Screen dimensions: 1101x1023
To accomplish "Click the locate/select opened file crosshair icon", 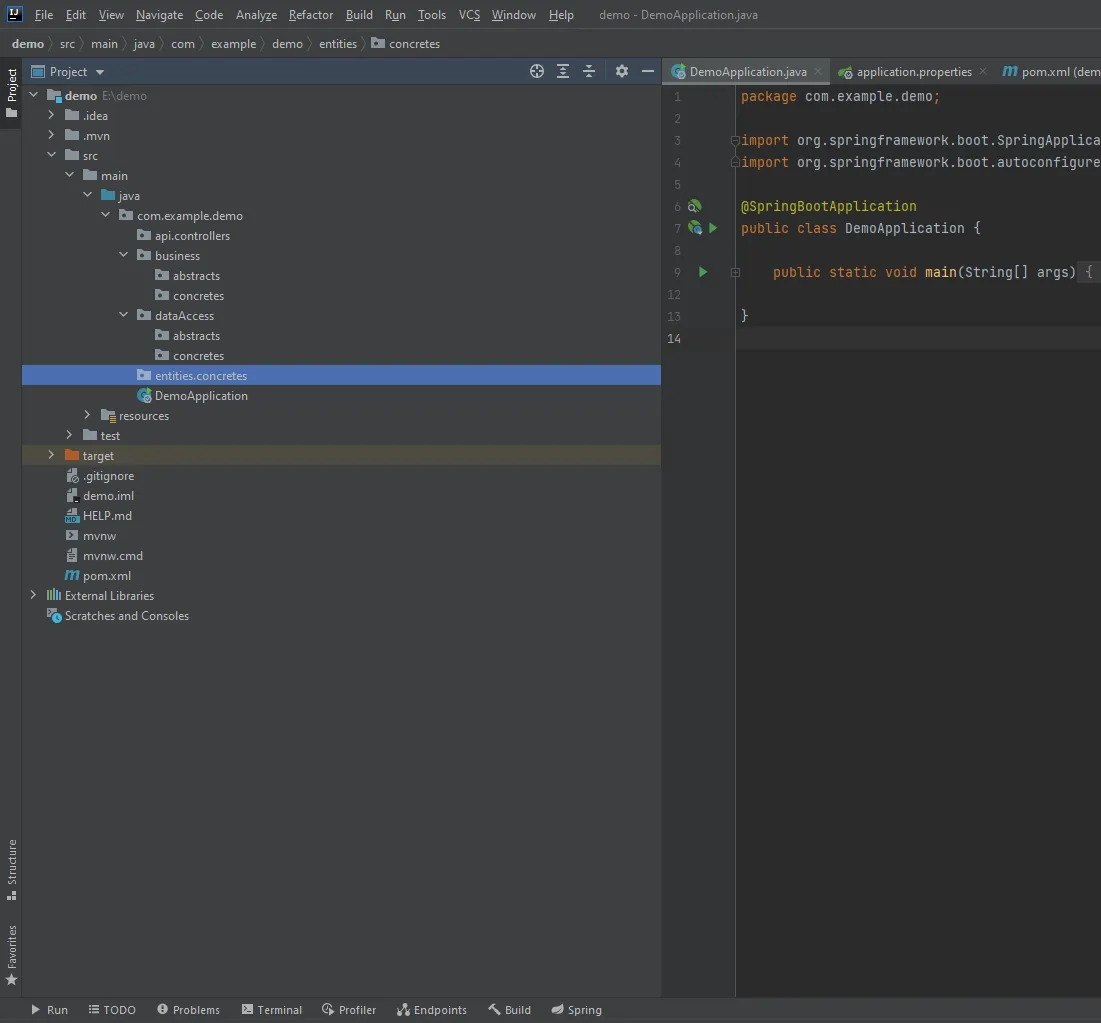I will [x=537, y=71].
